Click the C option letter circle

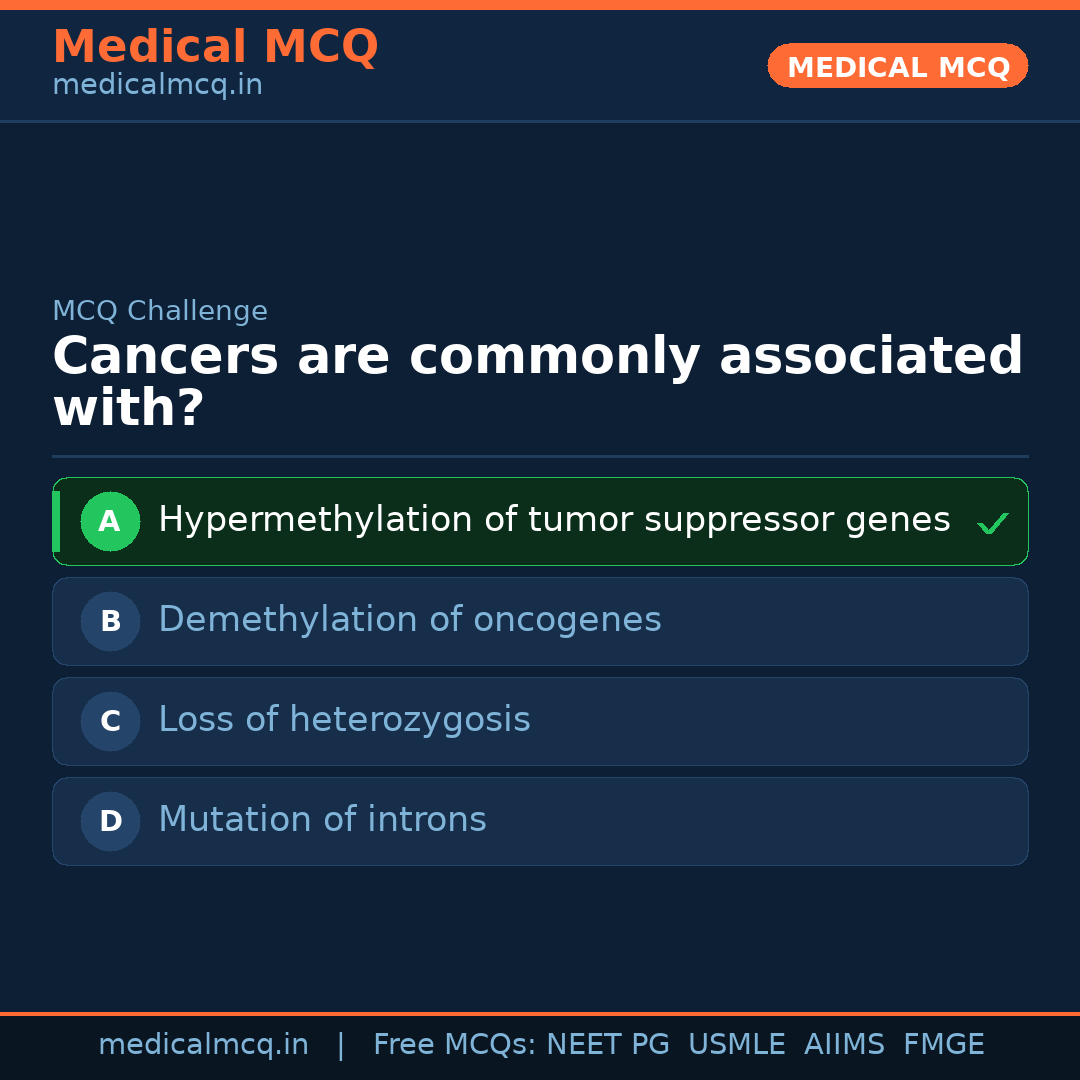tap(110, 721)
